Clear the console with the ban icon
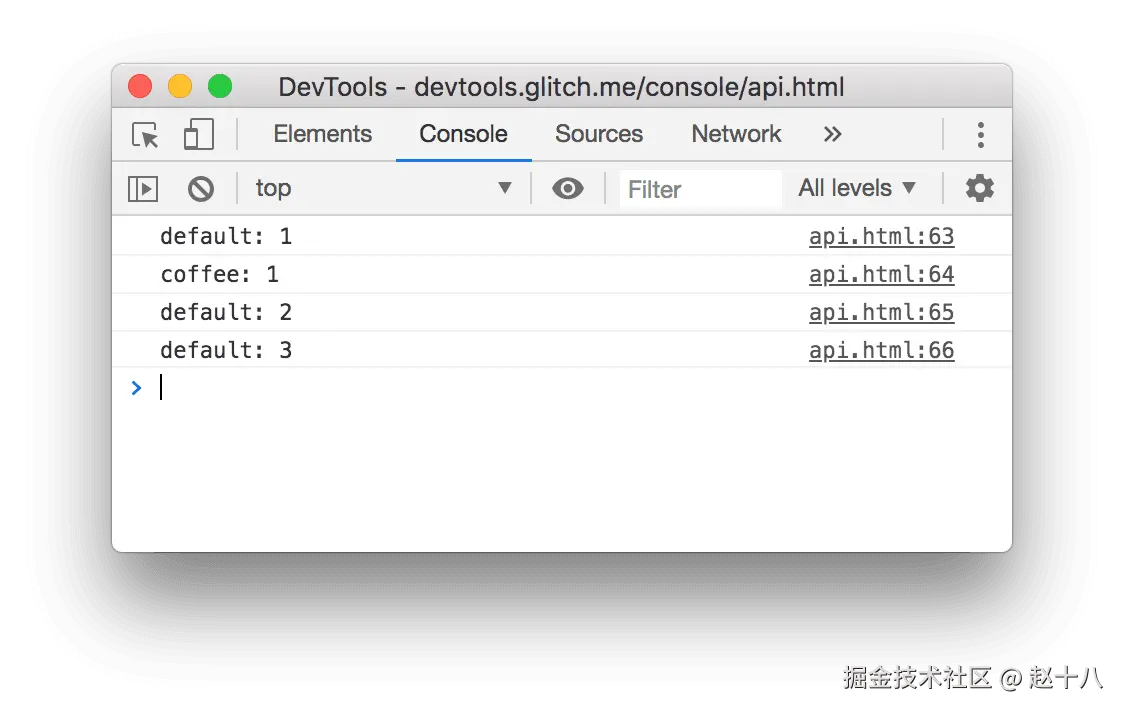This screenshot has height=712, width=1124. point(201,188)
